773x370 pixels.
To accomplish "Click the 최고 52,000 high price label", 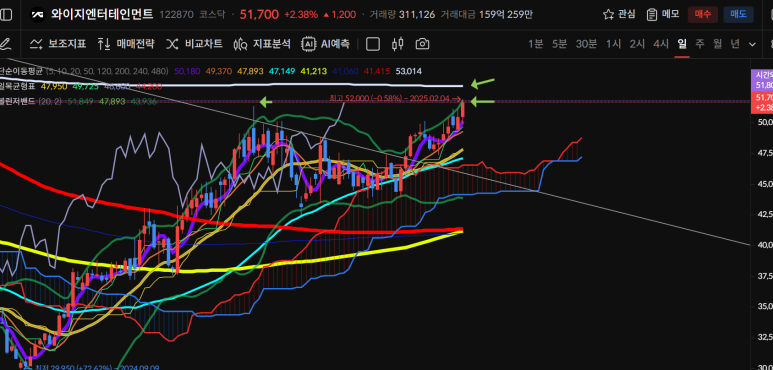I will tap(395, 99).
